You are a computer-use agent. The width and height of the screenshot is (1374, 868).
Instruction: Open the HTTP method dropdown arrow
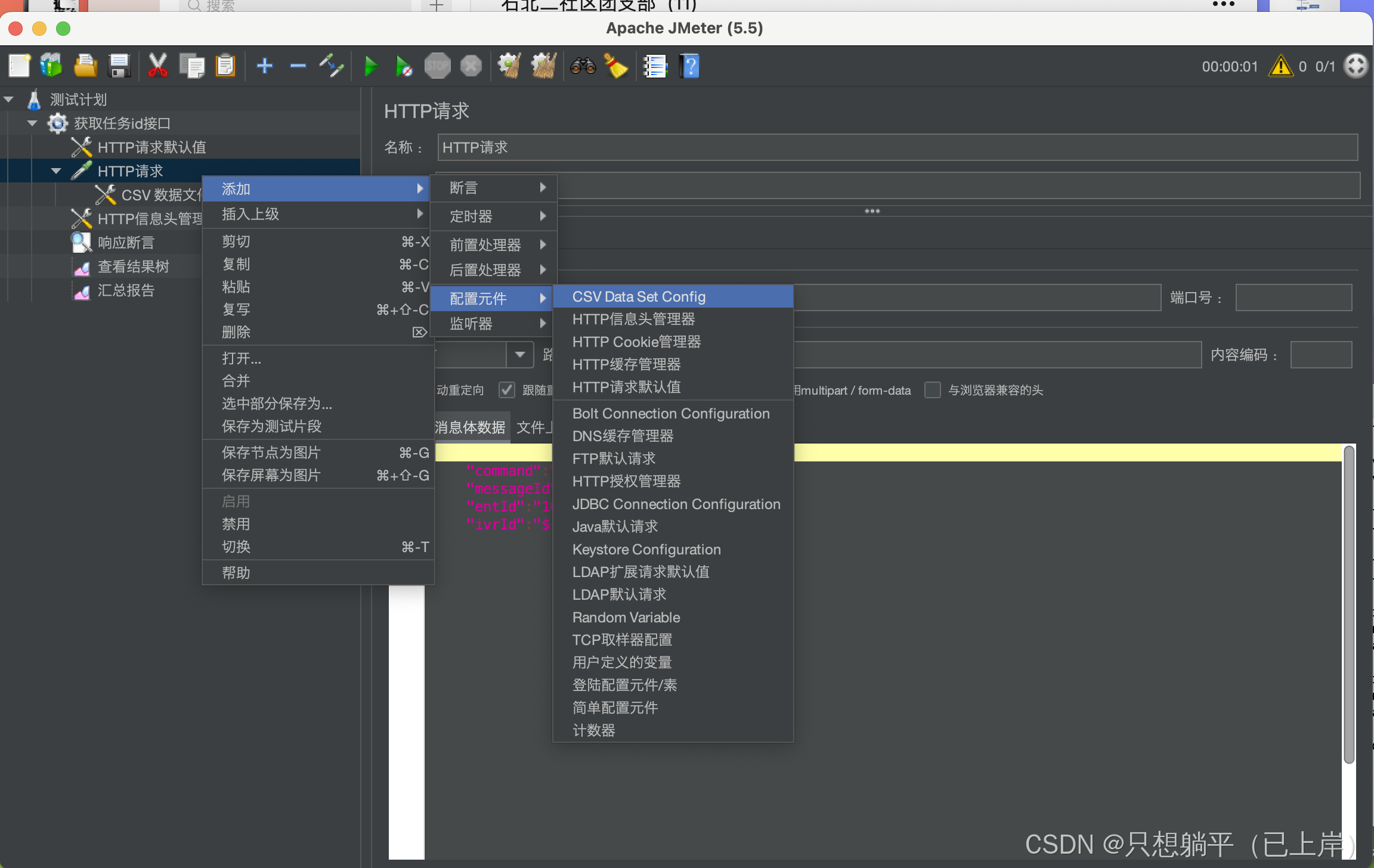coord(519,355)
